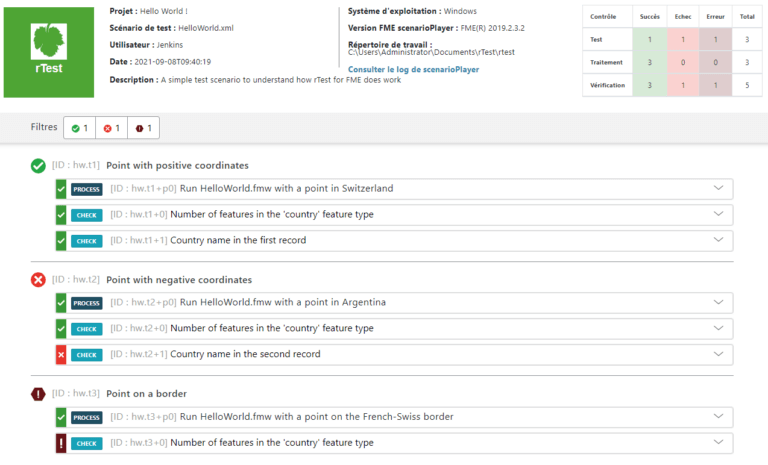This screenshot has width=768, height=465.
Task: Expand Country name in second record row
Action: pos(718,354)
